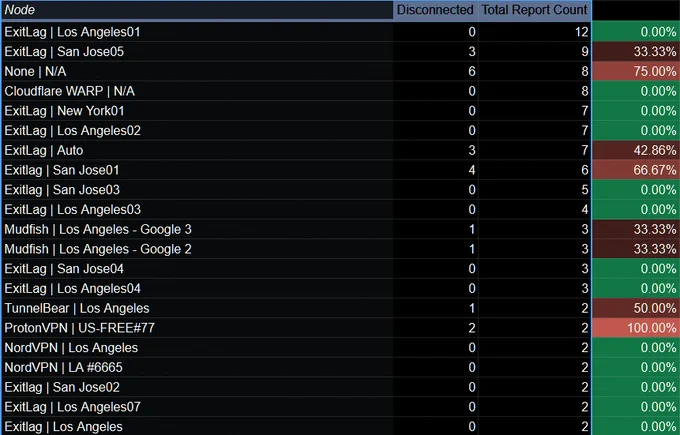Select the NordVPN | Los Angeles cell
Viewport: 680px width, 435px height.
point(197,347)
